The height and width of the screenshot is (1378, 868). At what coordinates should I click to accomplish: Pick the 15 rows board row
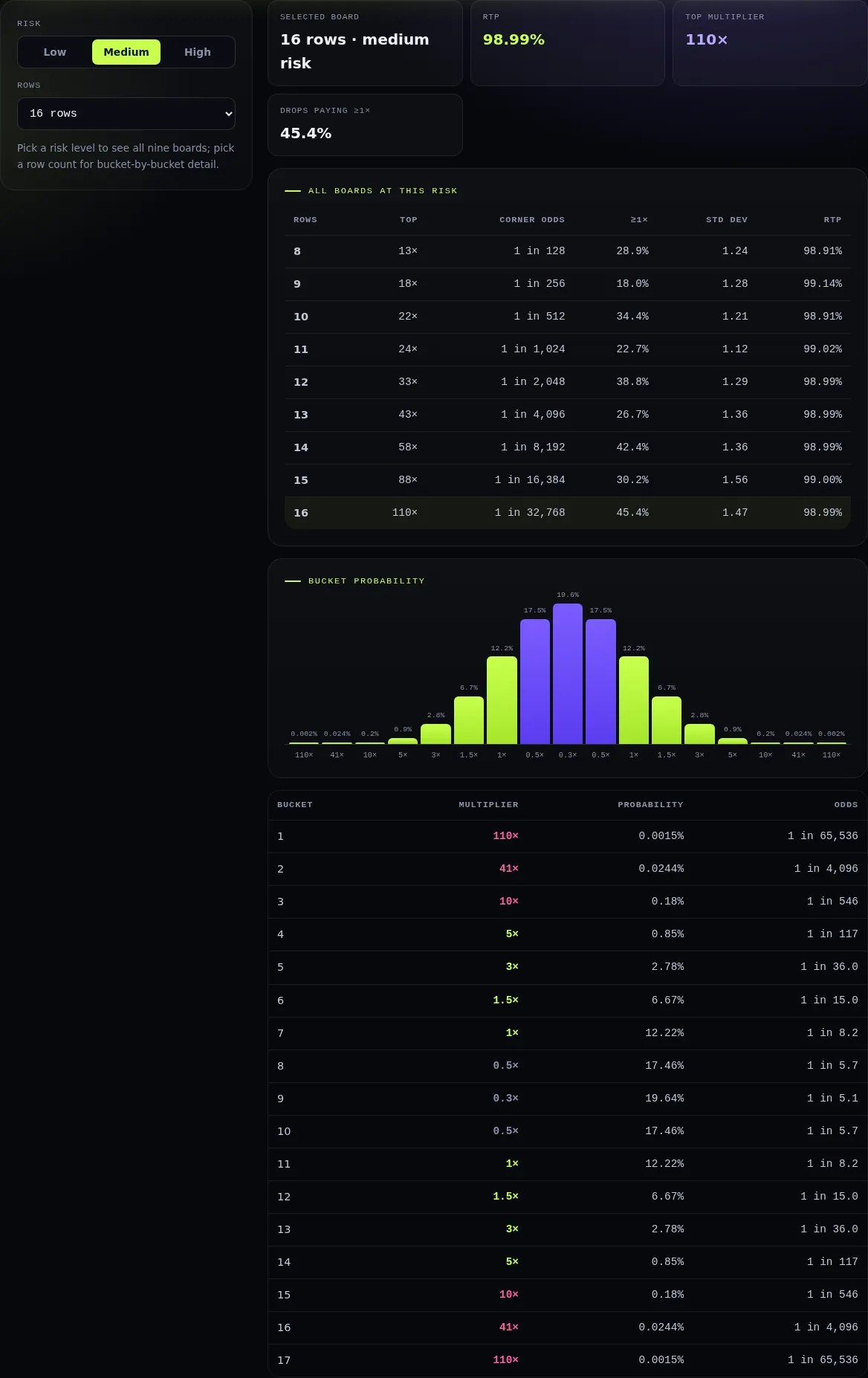pyautogui.click(x=568, y=480)
